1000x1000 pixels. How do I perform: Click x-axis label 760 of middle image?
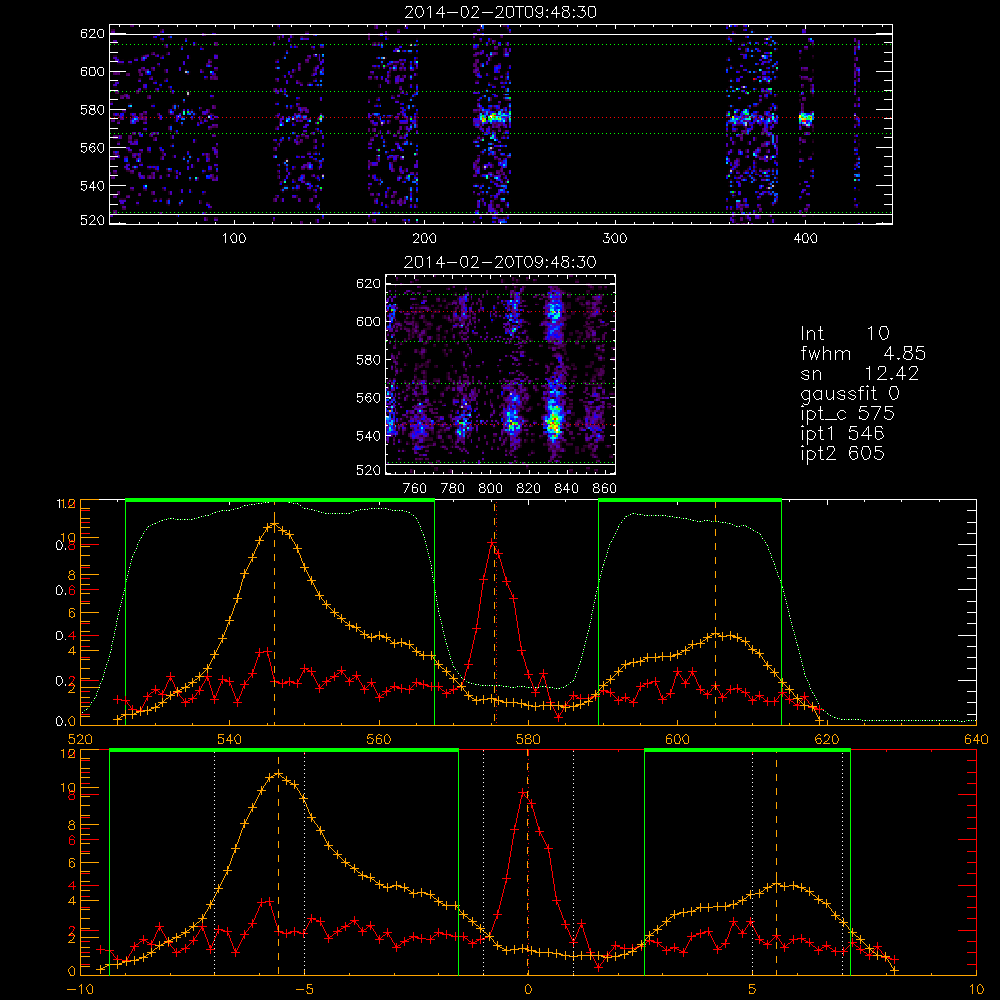(x=415, y=489)
